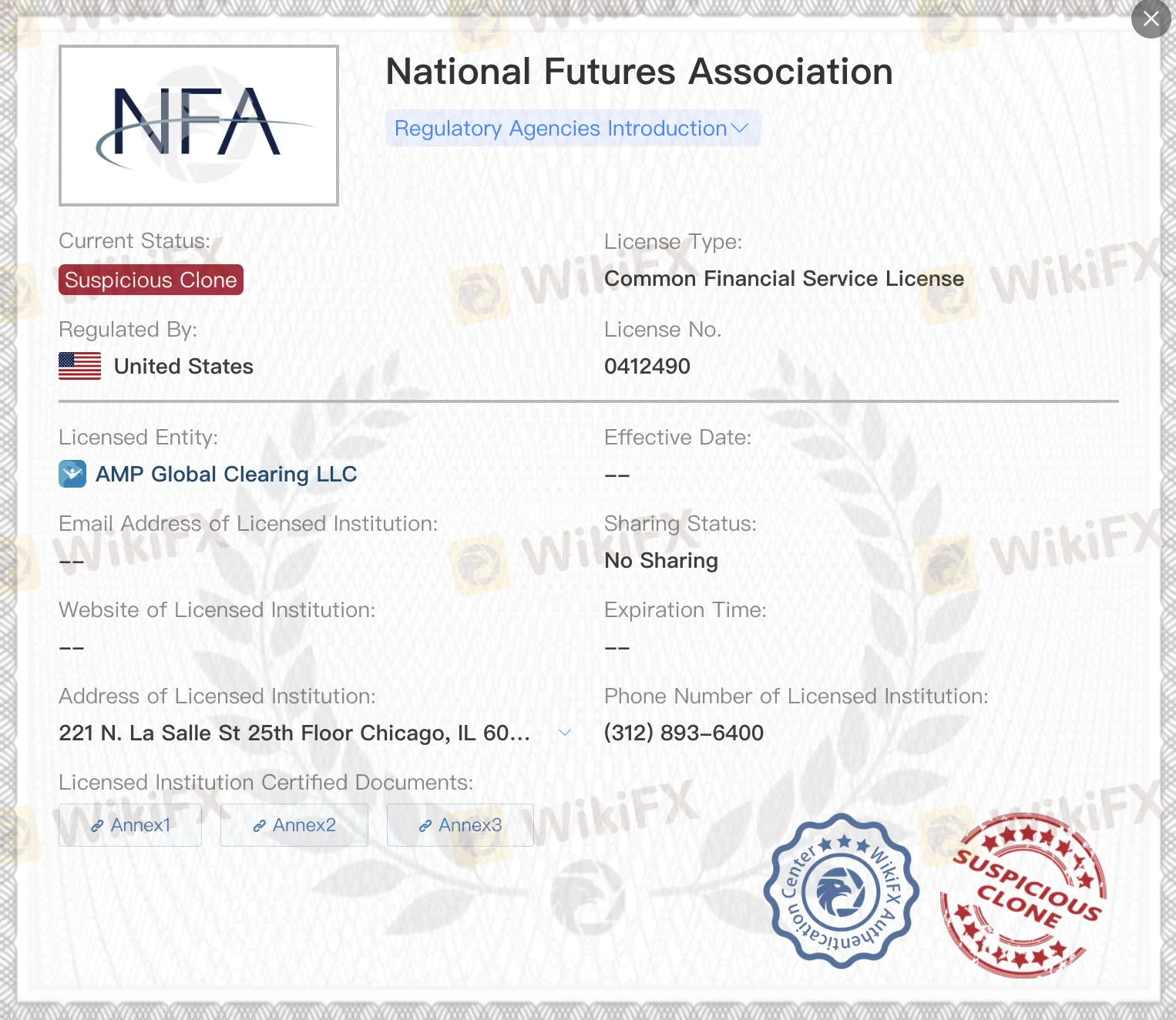Click the Annex3 link icon
Screen dimensions: 1176x1020
point(425,826)
